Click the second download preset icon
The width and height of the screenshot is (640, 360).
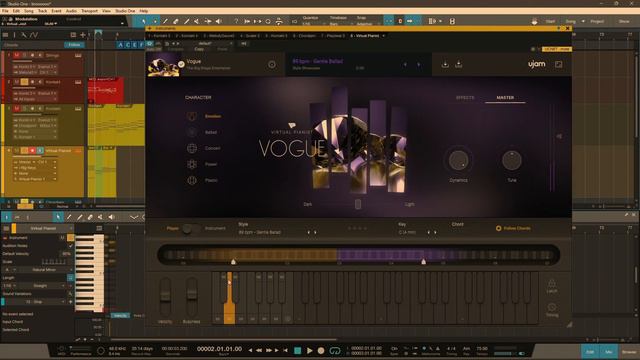point(458,64)
